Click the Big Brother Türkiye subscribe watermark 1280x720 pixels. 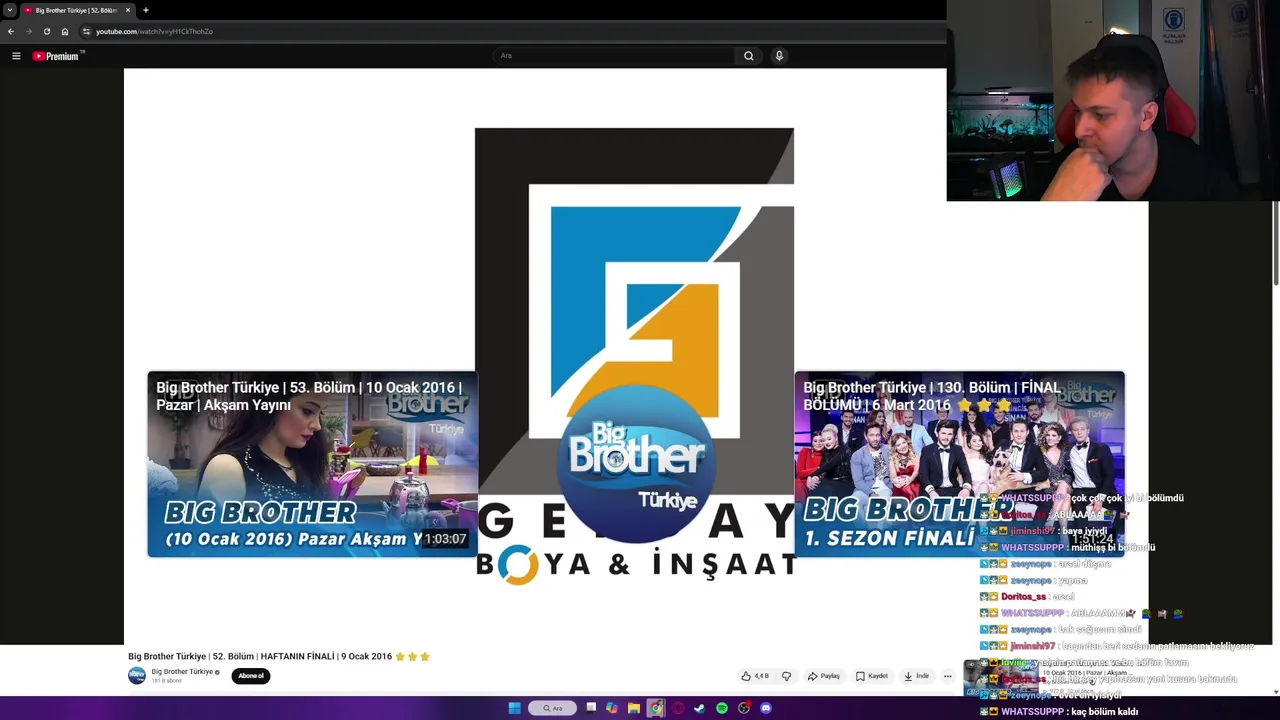(x=635, y=463)
